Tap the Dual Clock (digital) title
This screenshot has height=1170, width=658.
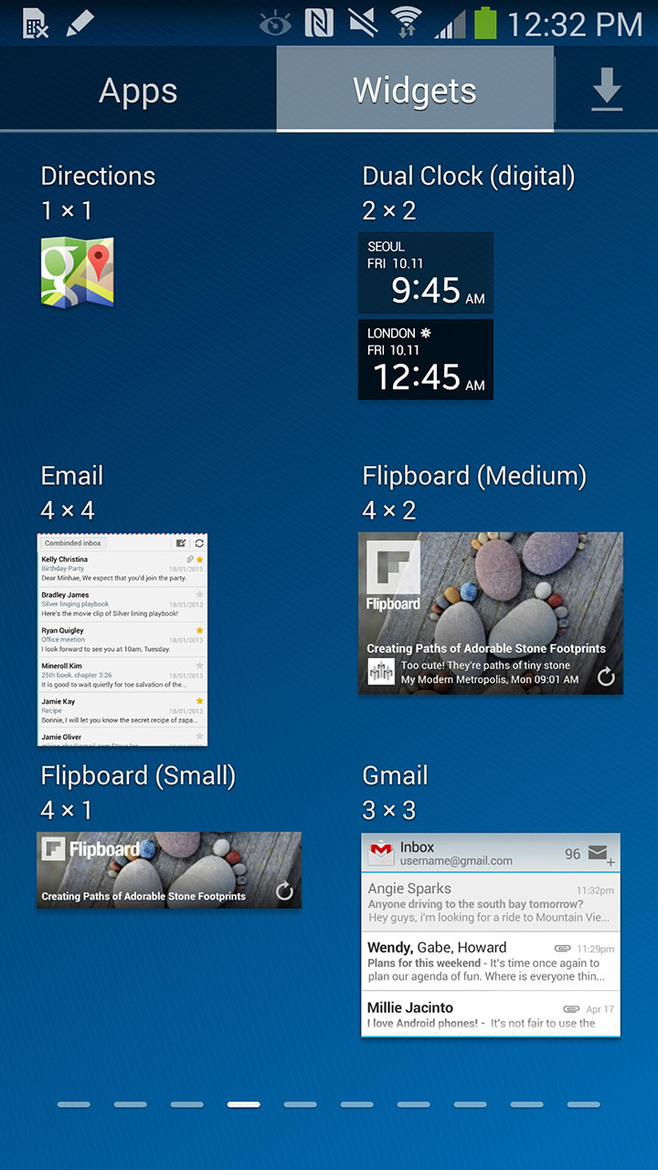click(469, 176)
